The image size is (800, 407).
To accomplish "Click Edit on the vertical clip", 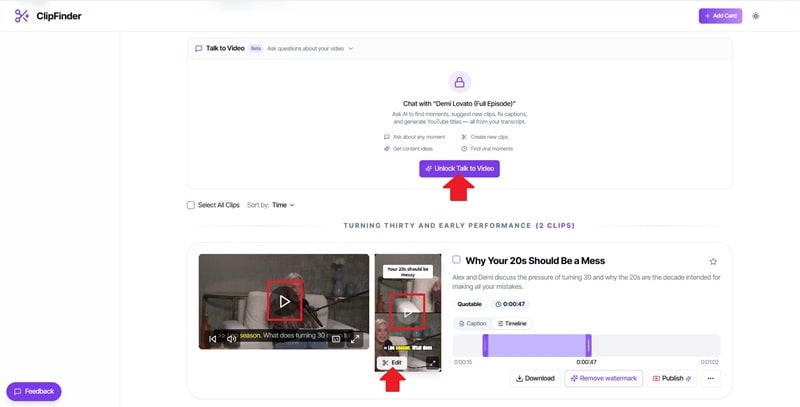I will coord(392,363).
